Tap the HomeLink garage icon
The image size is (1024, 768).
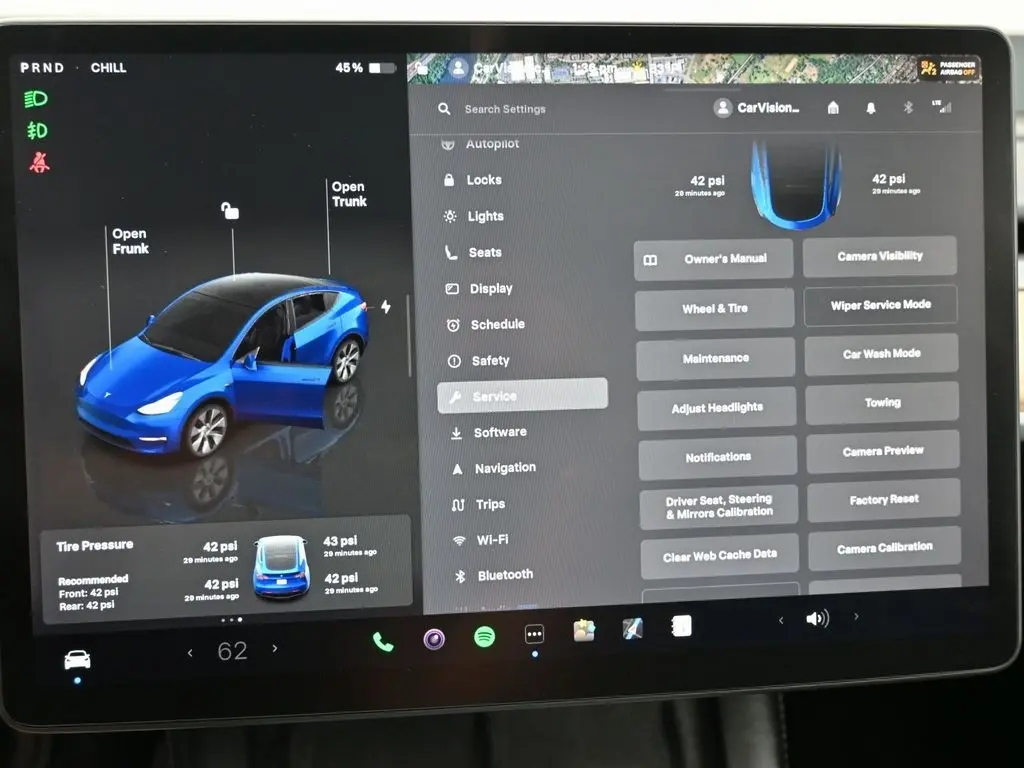(833, 108)
